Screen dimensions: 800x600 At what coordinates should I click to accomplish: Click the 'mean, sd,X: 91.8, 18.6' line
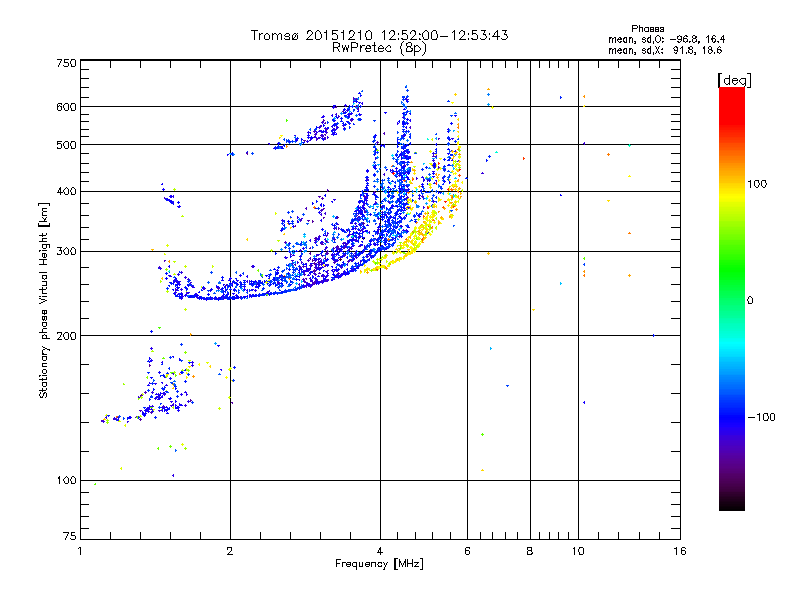coord(665,50)
